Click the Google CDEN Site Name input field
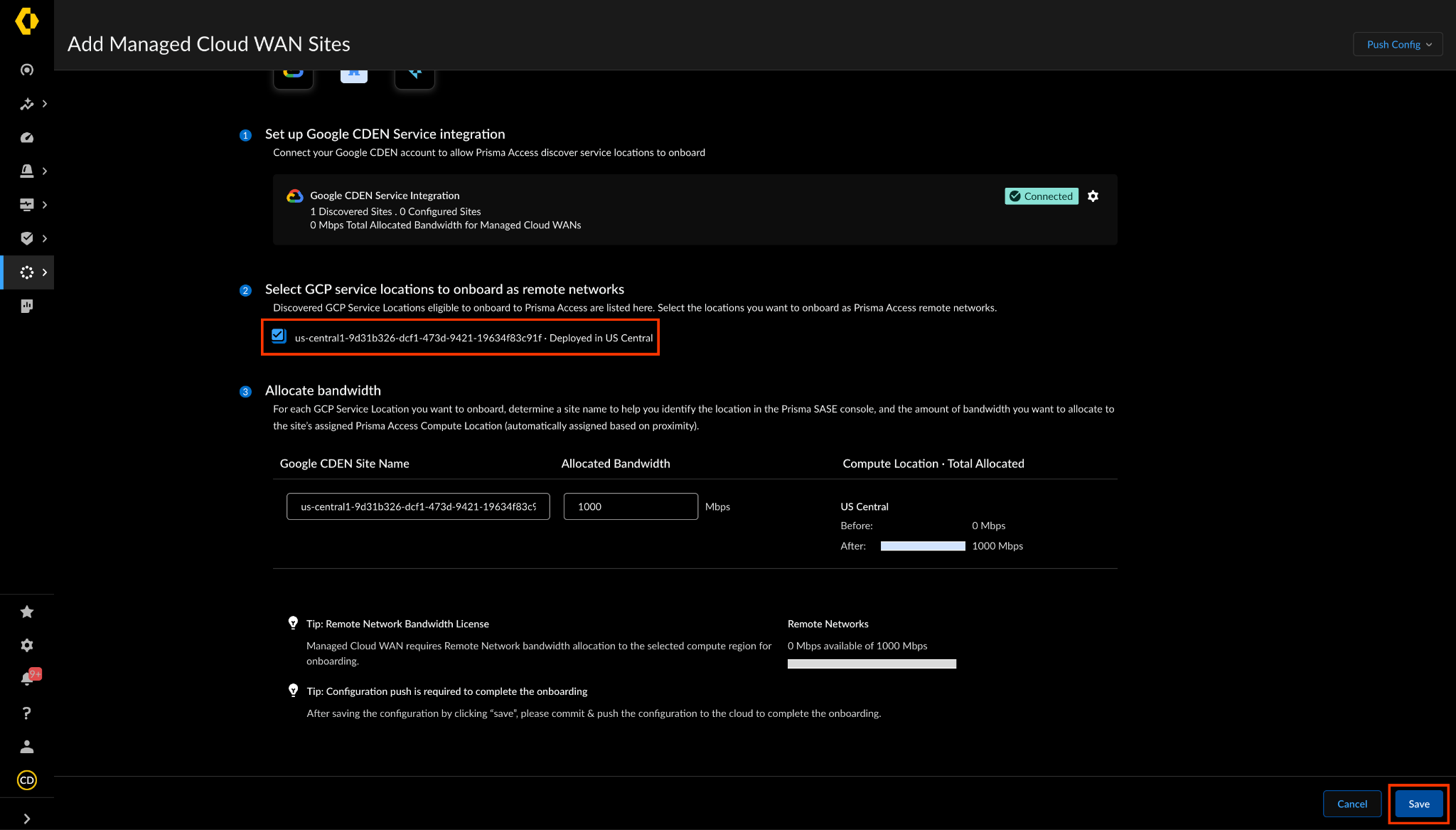This screenshot has height=830, width=1456. point(418,506)
